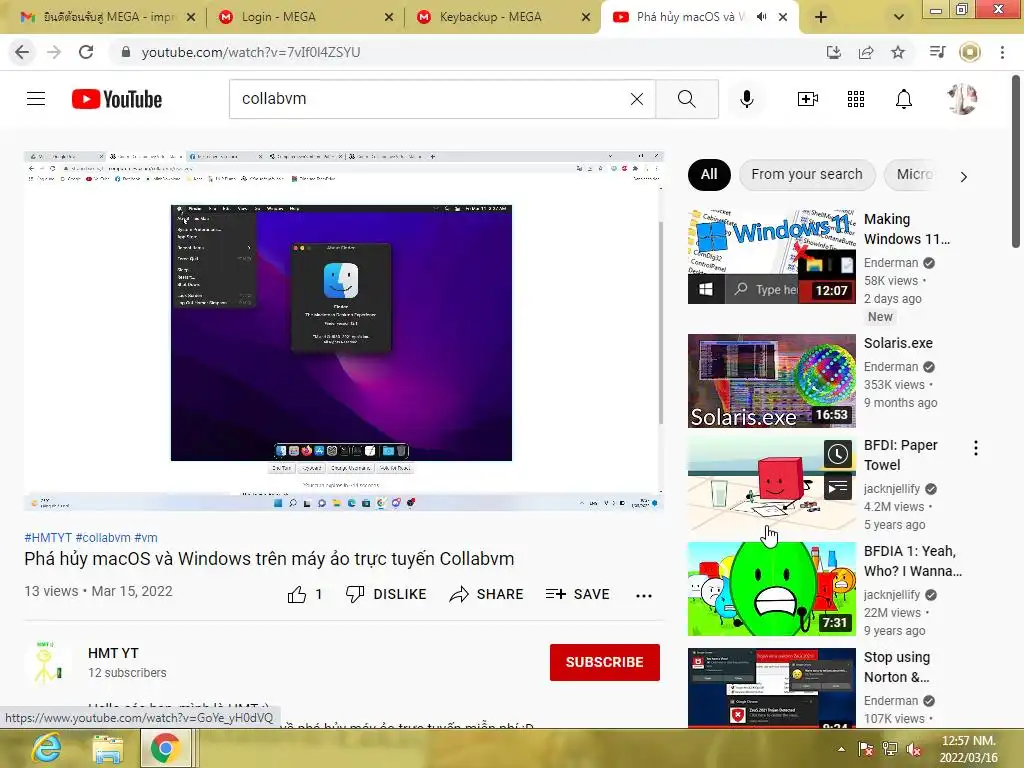Launch Internet Explorer from taskbar
The height and width of the screenshot is (768, 1024).
[x=46, y=748]
